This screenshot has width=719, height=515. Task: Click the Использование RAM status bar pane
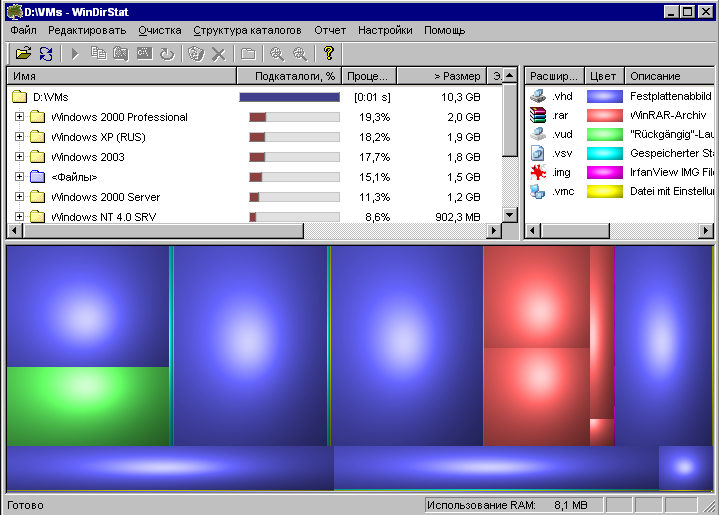point(514,505)
